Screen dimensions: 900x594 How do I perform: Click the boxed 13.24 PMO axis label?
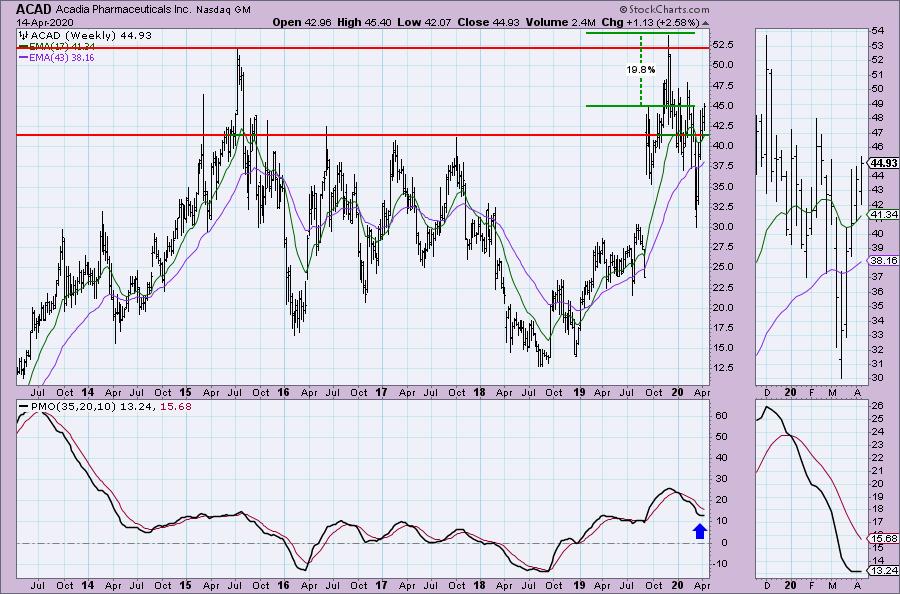click(x=883, y=570)
